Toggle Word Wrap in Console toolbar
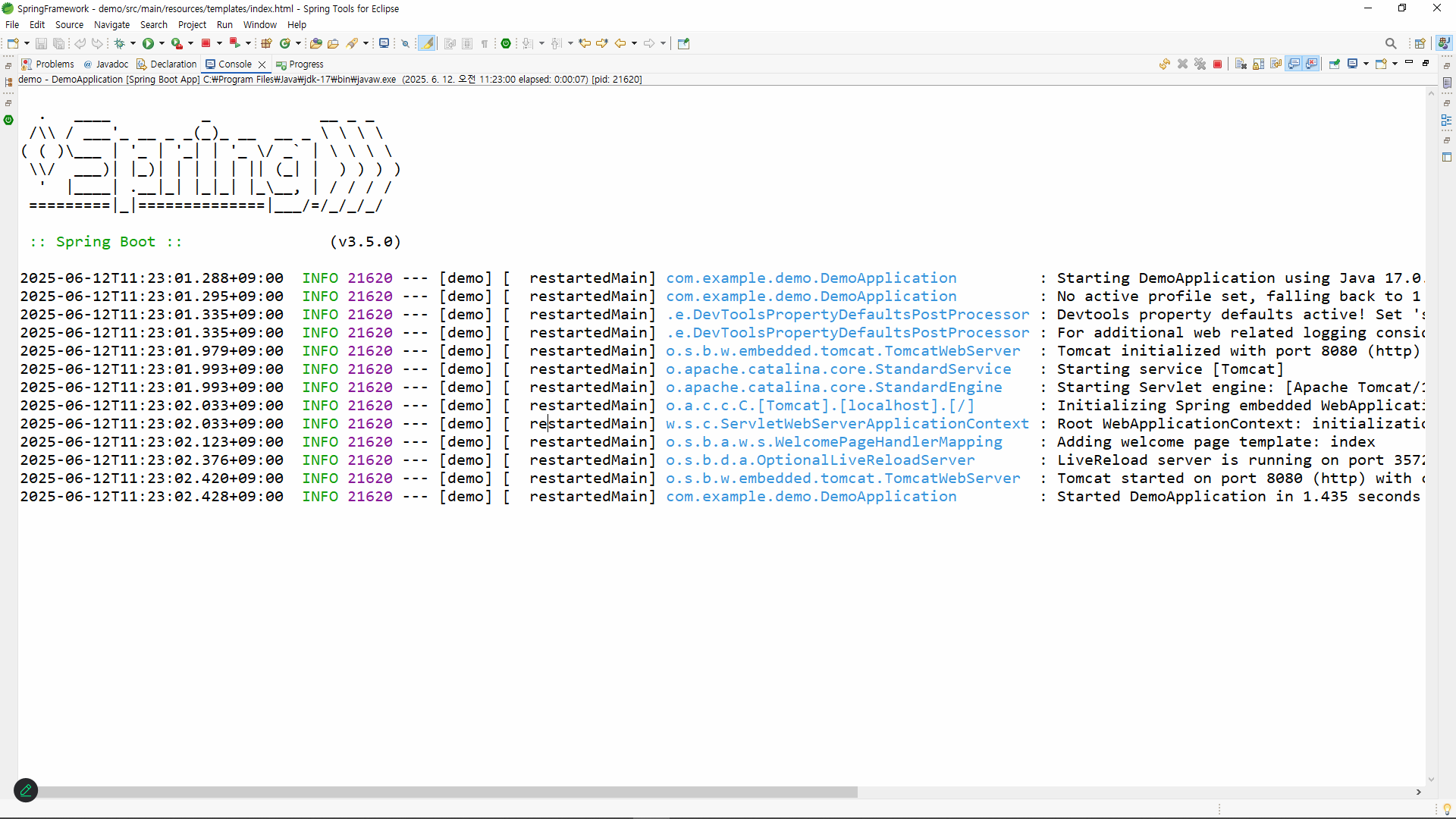Image resolution: width=1456 pixels, height=819 pixels. pyautogui.click(x=1276, y=64)
